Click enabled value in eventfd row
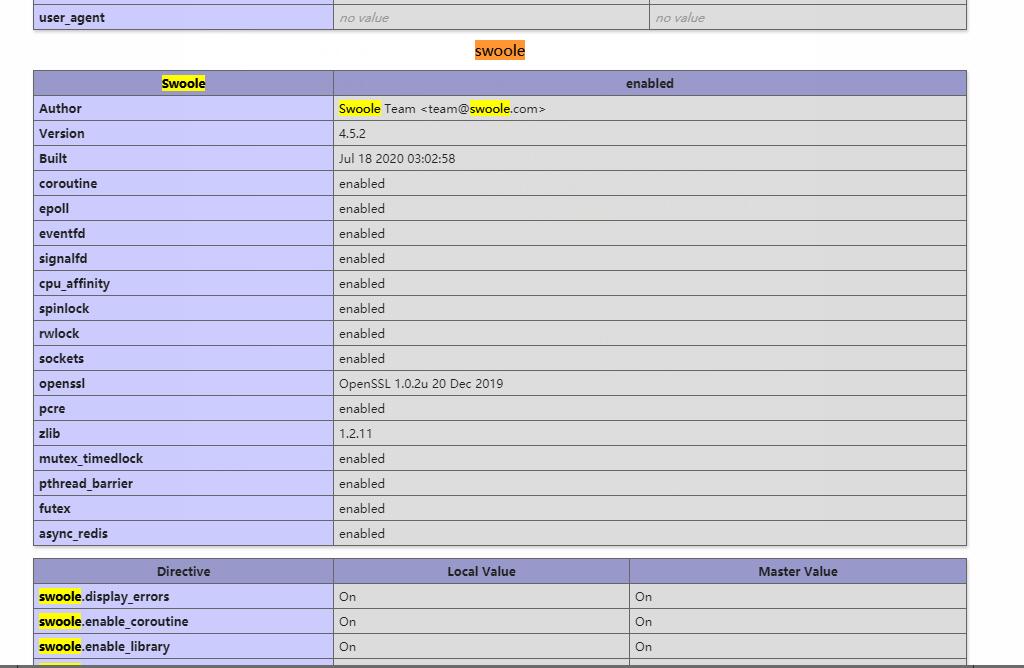The height and width of the screenshot is (668, 1024). (x=362, y=233)
